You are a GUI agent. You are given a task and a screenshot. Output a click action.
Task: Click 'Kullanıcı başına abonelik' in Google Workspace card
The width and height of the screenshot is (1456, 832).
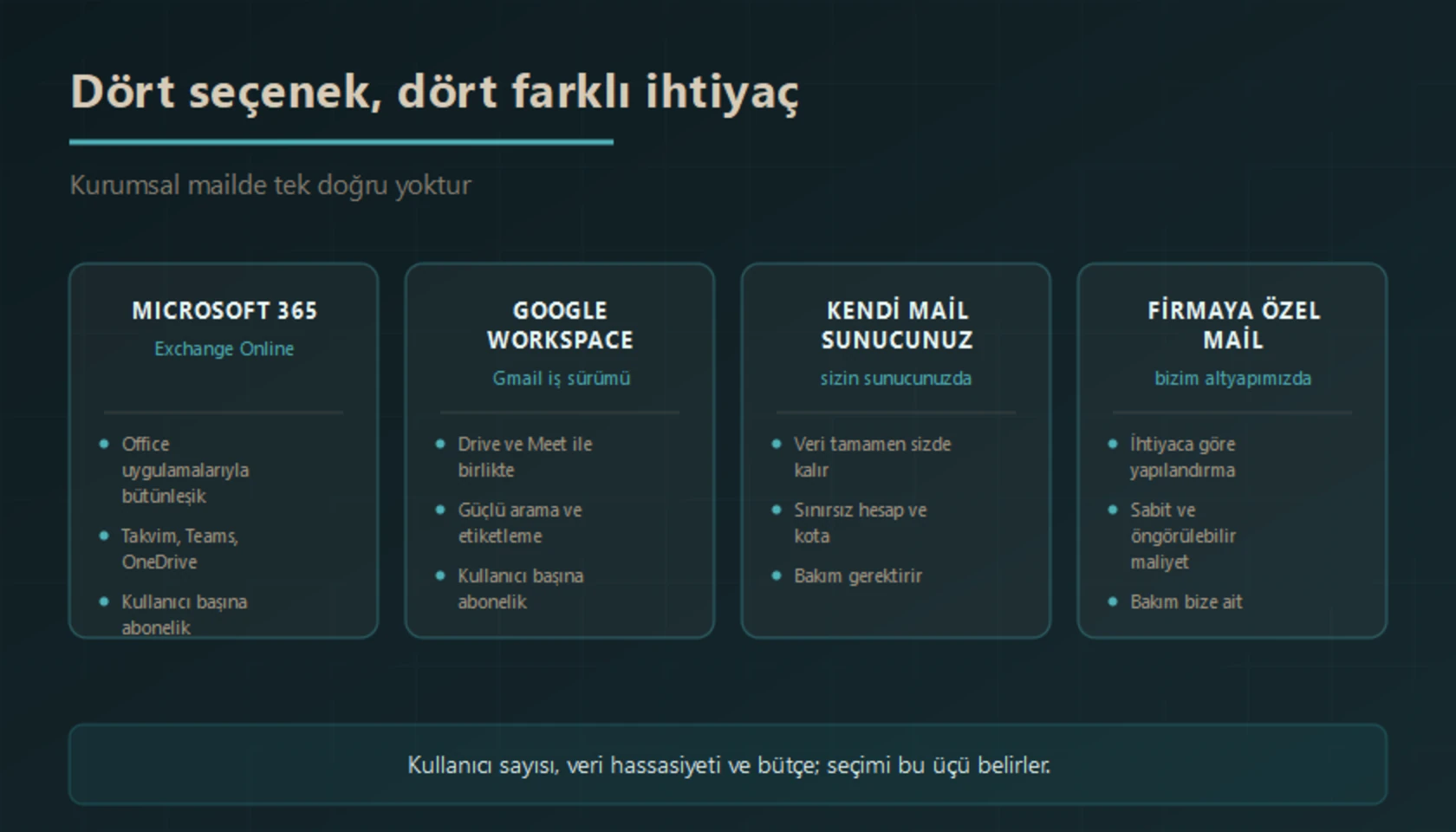click(x=520, y=588)
